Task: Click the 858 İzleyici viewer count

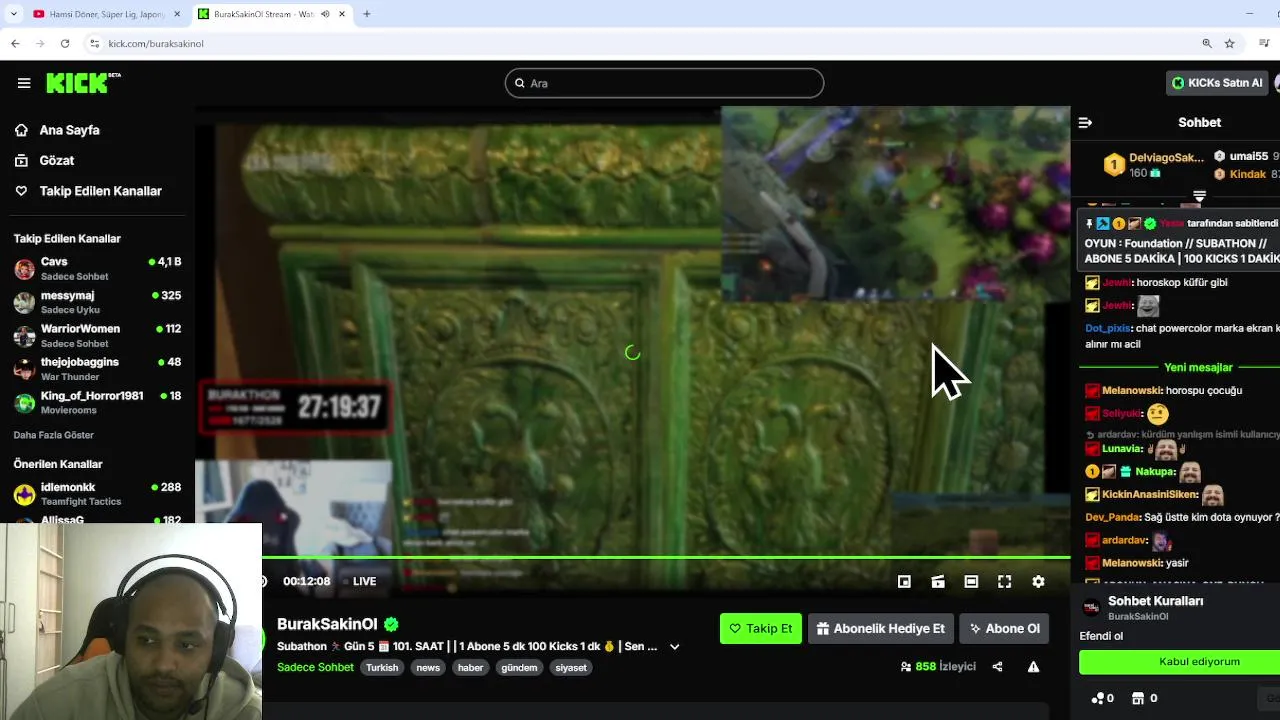Action: tap(938, 667)
